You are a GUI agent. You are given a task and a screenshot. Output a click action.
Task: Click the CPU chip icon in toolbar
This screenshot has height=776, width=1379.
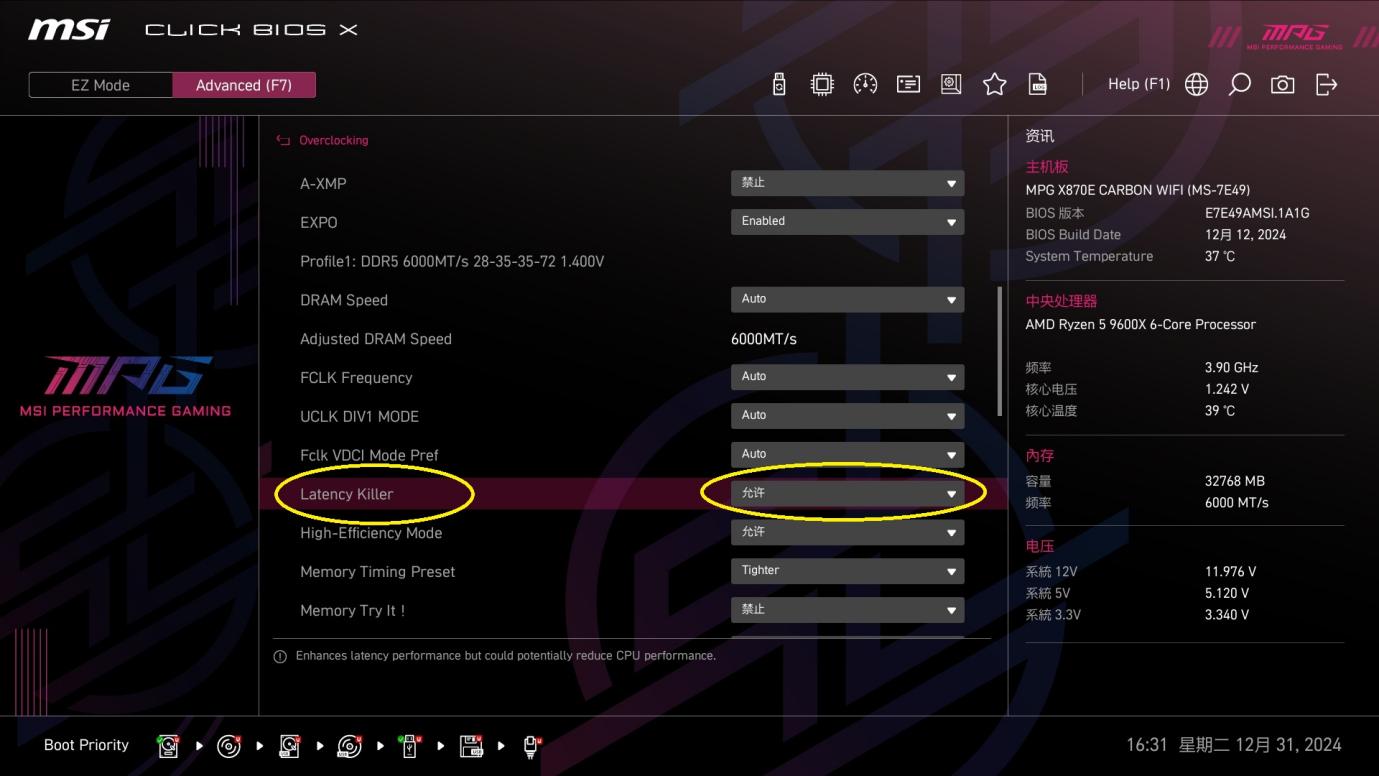click(822, 85)
